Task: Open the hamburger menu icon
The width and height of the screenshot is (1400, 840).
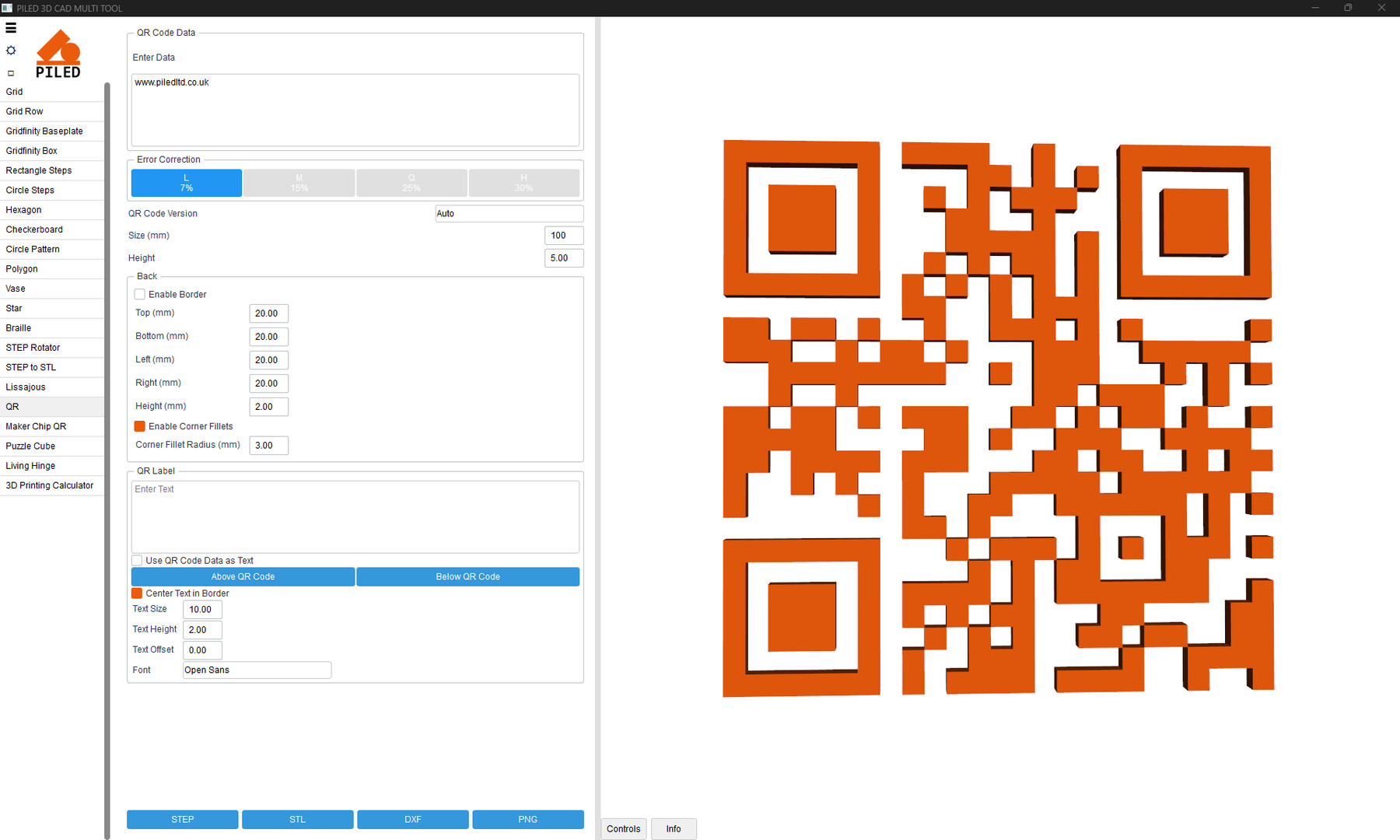Action: [x=11, y=28]
